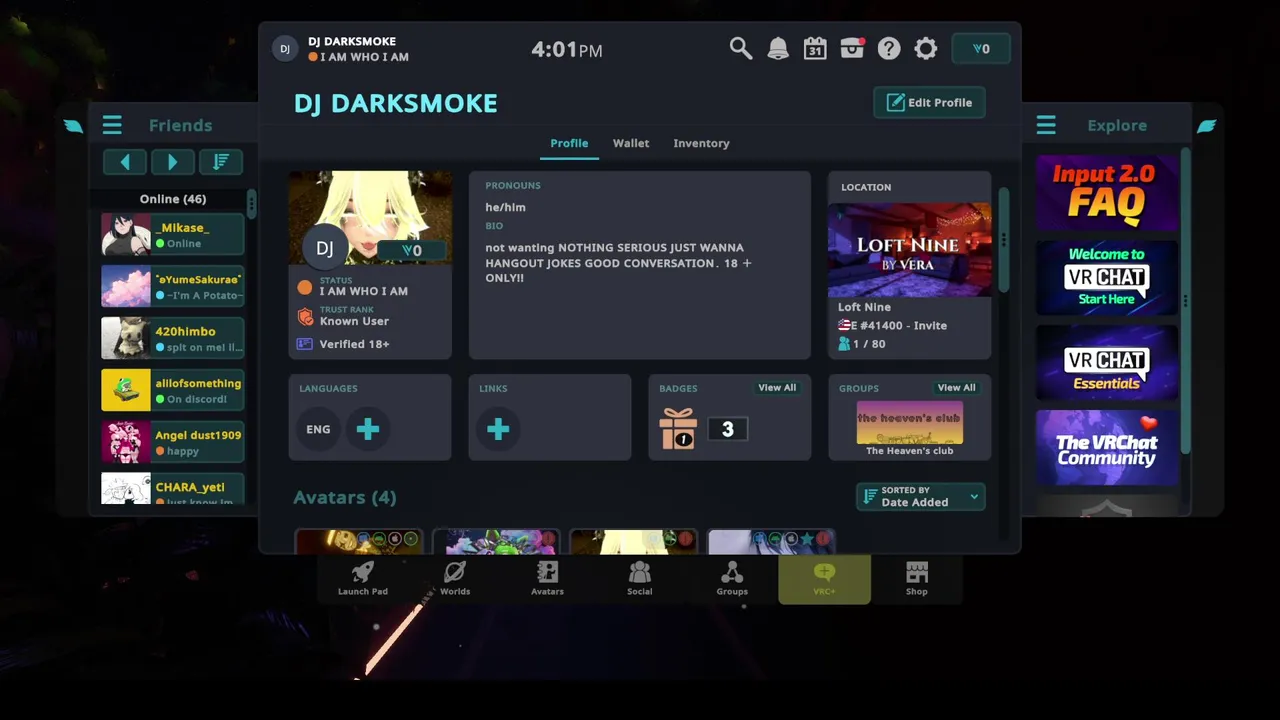Add a link with the plus button

point(498,429)
